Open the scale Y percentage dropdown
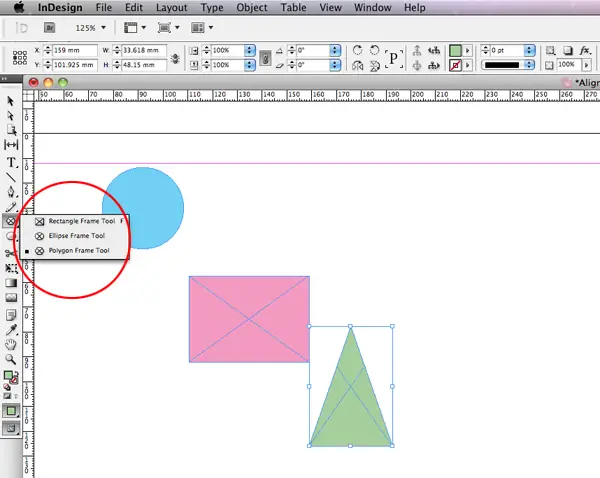The width and height of the screenshot is (600, 478). (x=249, y=65)
